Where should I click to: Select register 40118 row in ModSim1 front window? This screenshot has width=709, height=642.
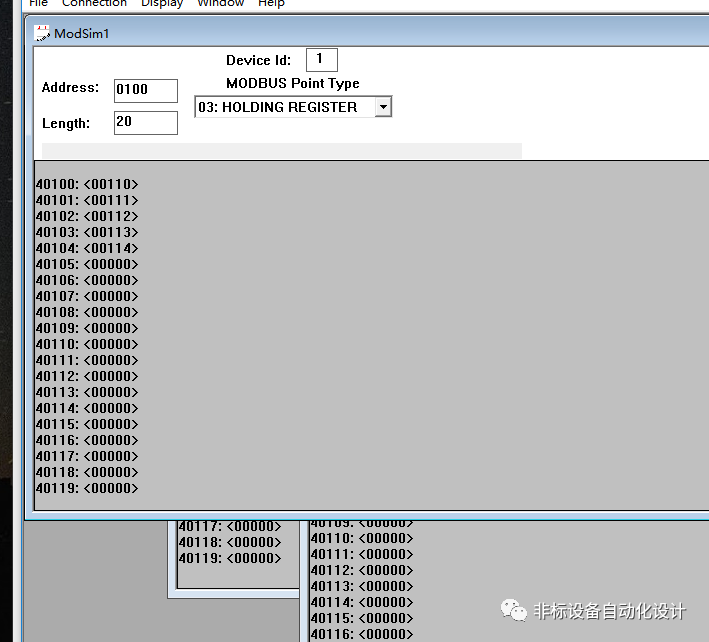[x=87, y=472]
